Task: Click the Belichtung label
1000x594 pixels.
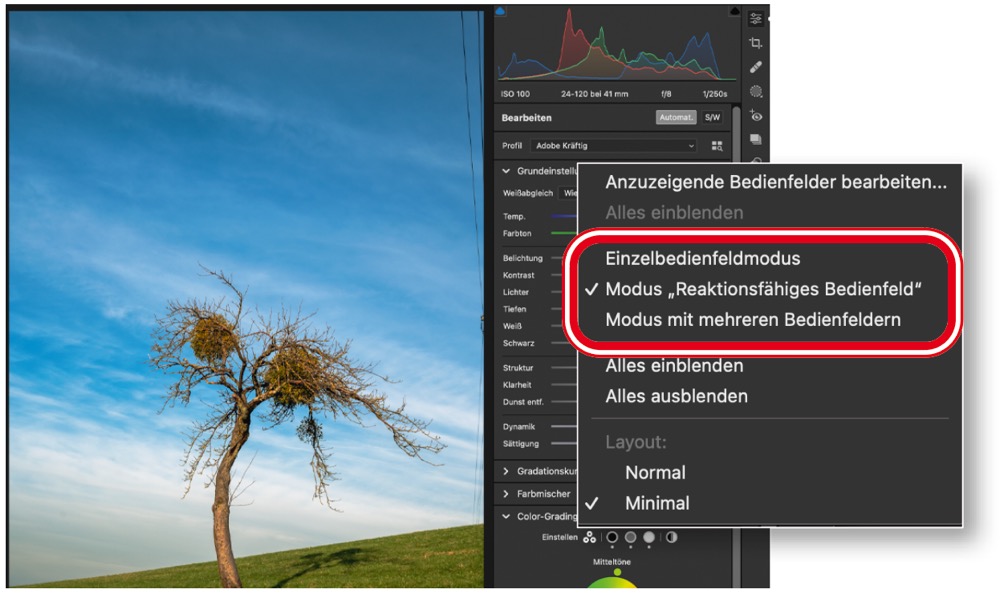Action: (523, 258)
